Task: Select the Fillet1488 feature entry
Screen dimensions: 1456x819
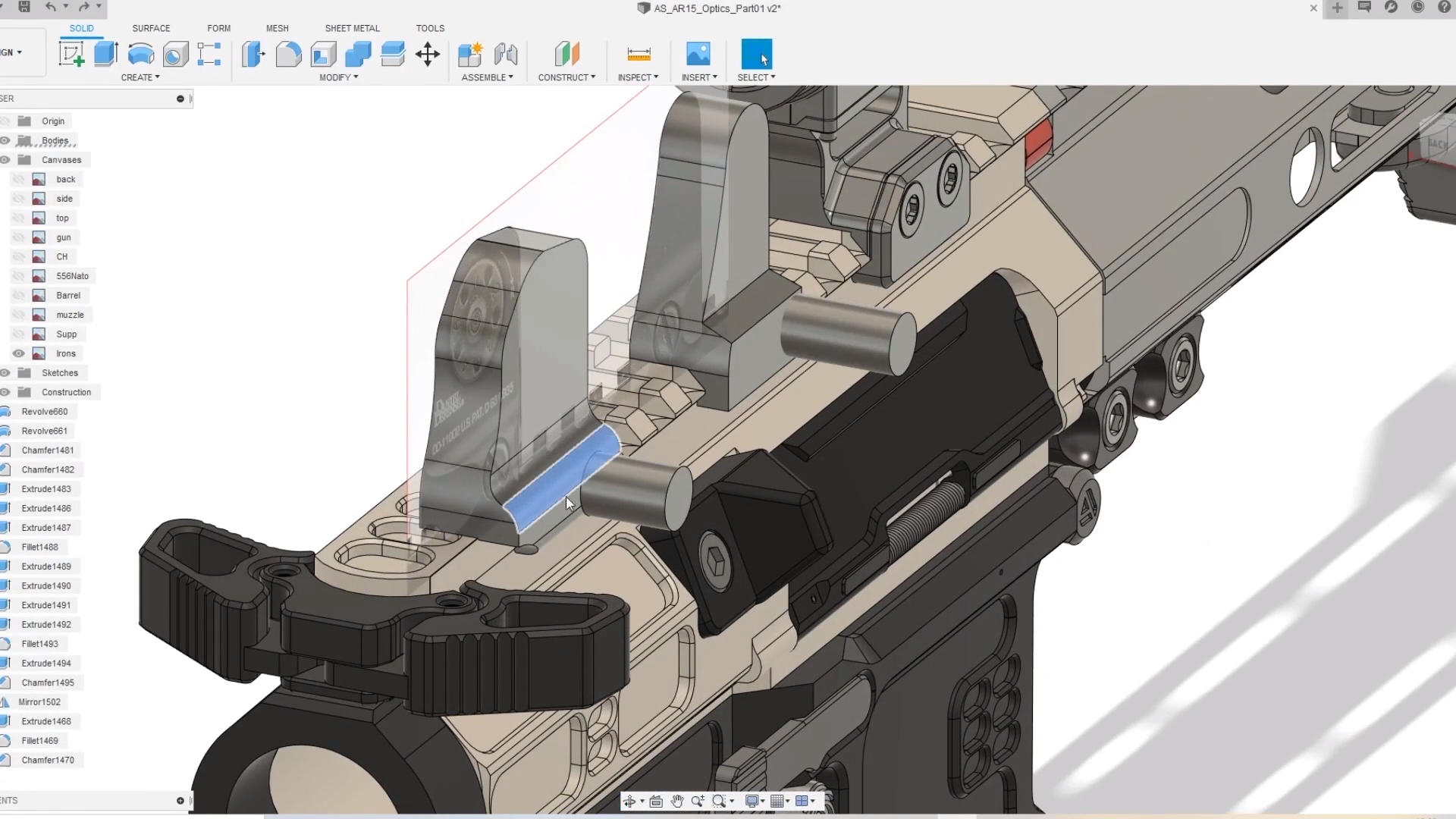Action: [39, 547]
